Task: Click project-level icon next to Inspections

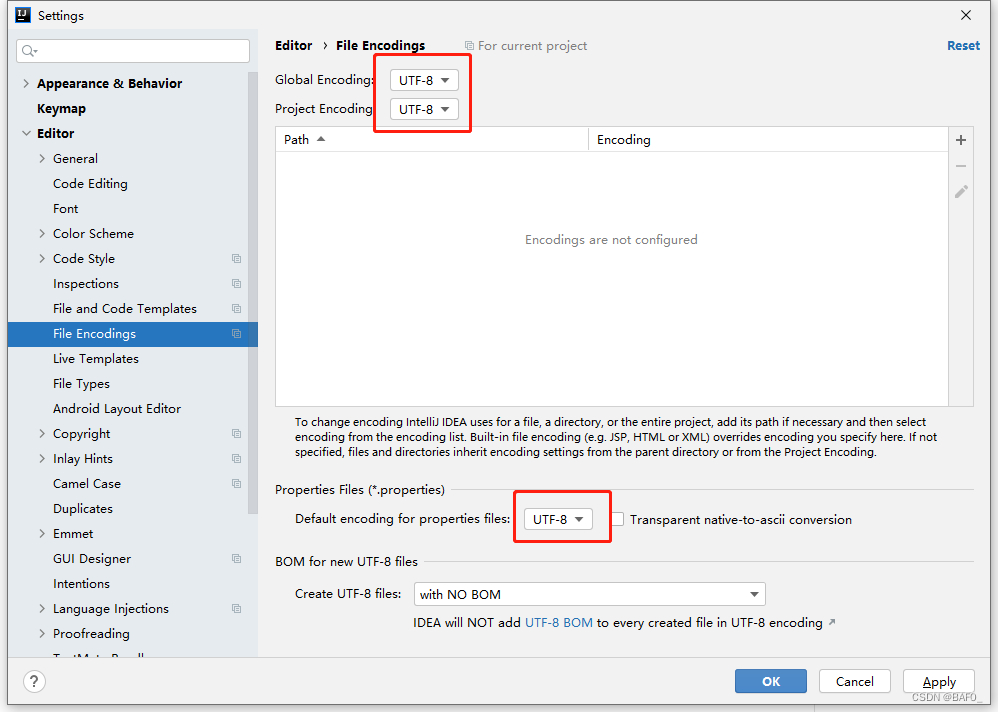Action: click(236, 284)
